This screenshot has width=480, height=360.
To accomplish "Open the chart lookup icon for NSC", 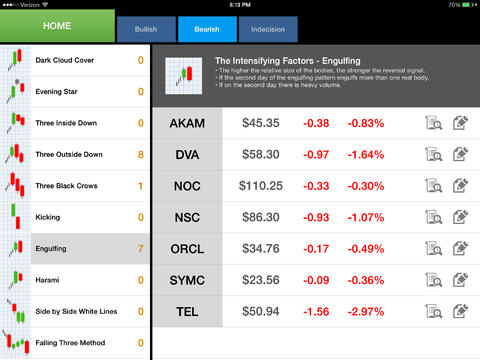I will pos(434,217).
